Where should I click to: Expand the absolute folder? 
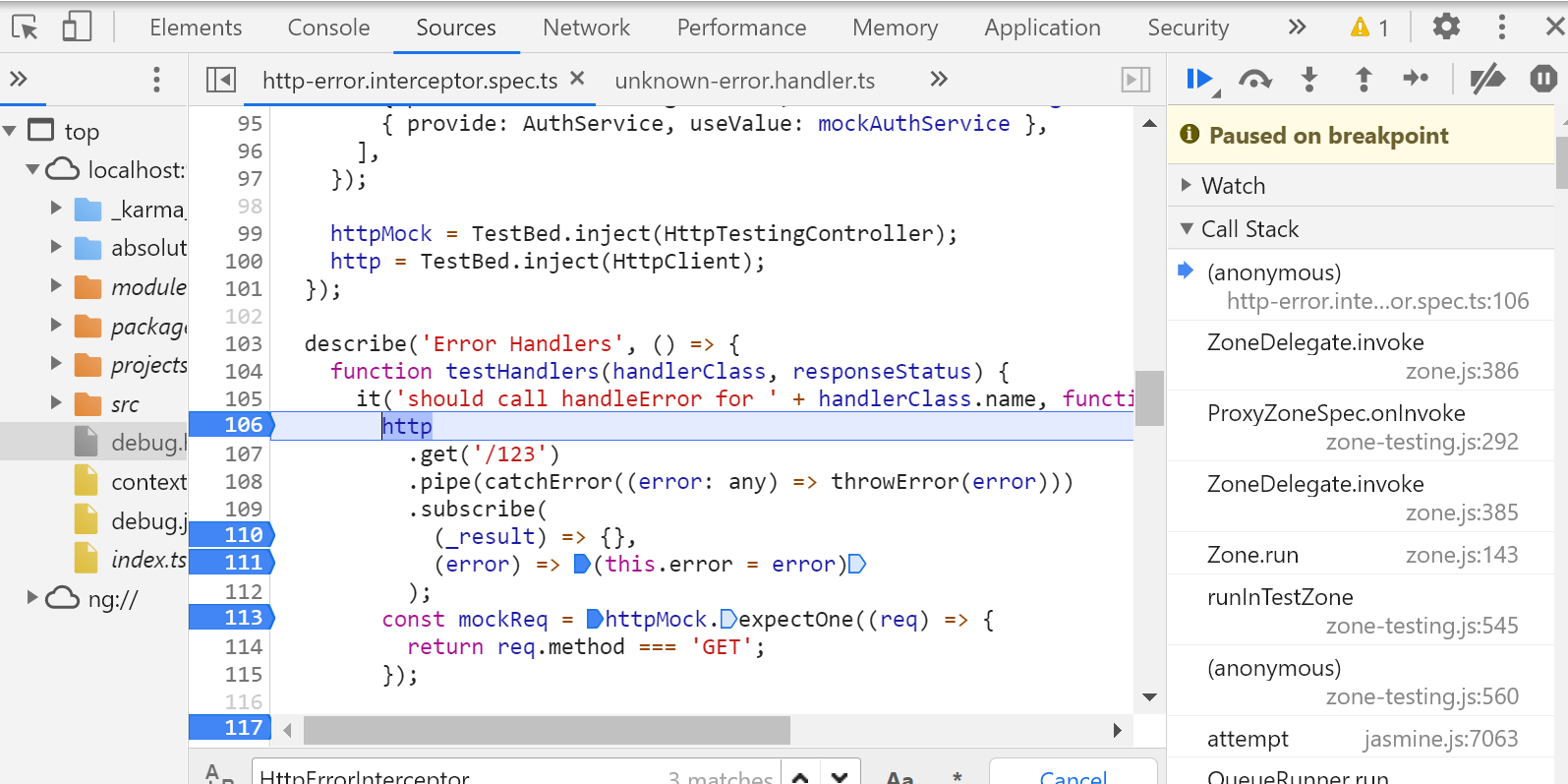[x=56, y=247]
